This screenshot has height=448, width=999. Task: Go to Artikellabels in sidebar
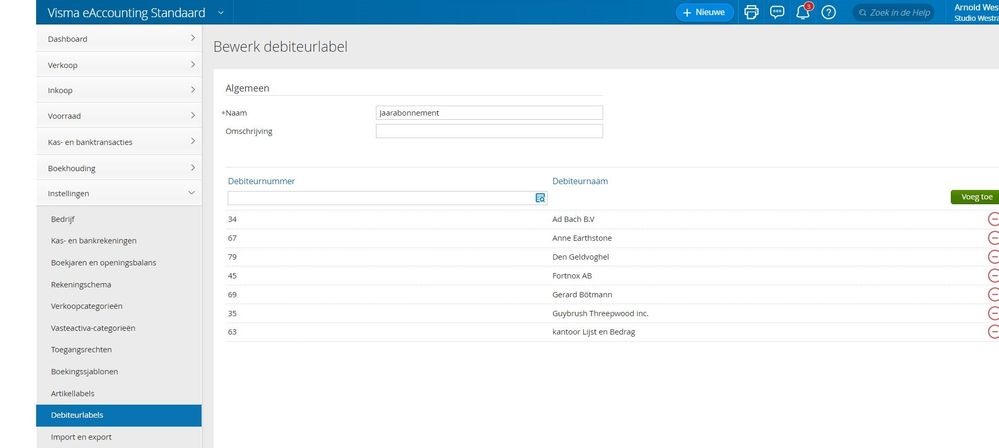[x=73, y=394]
